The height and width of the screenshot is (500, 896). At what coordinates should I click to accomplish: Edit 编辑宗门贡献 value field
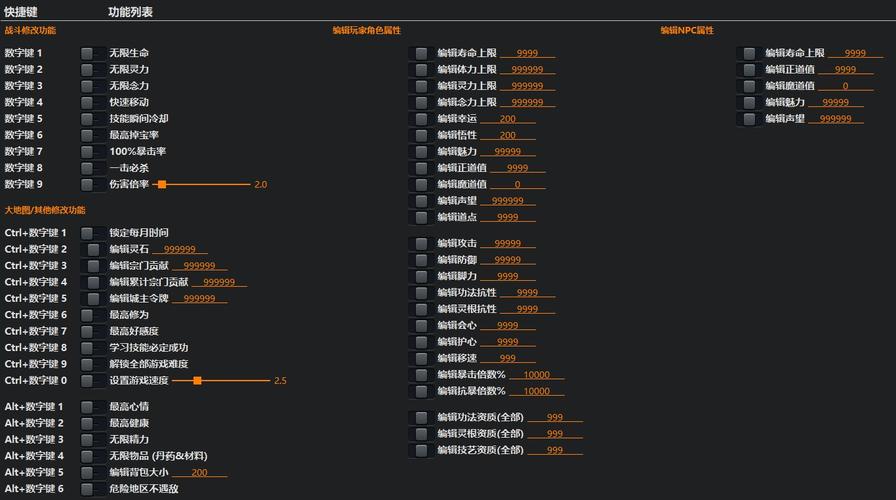(199, 266)
